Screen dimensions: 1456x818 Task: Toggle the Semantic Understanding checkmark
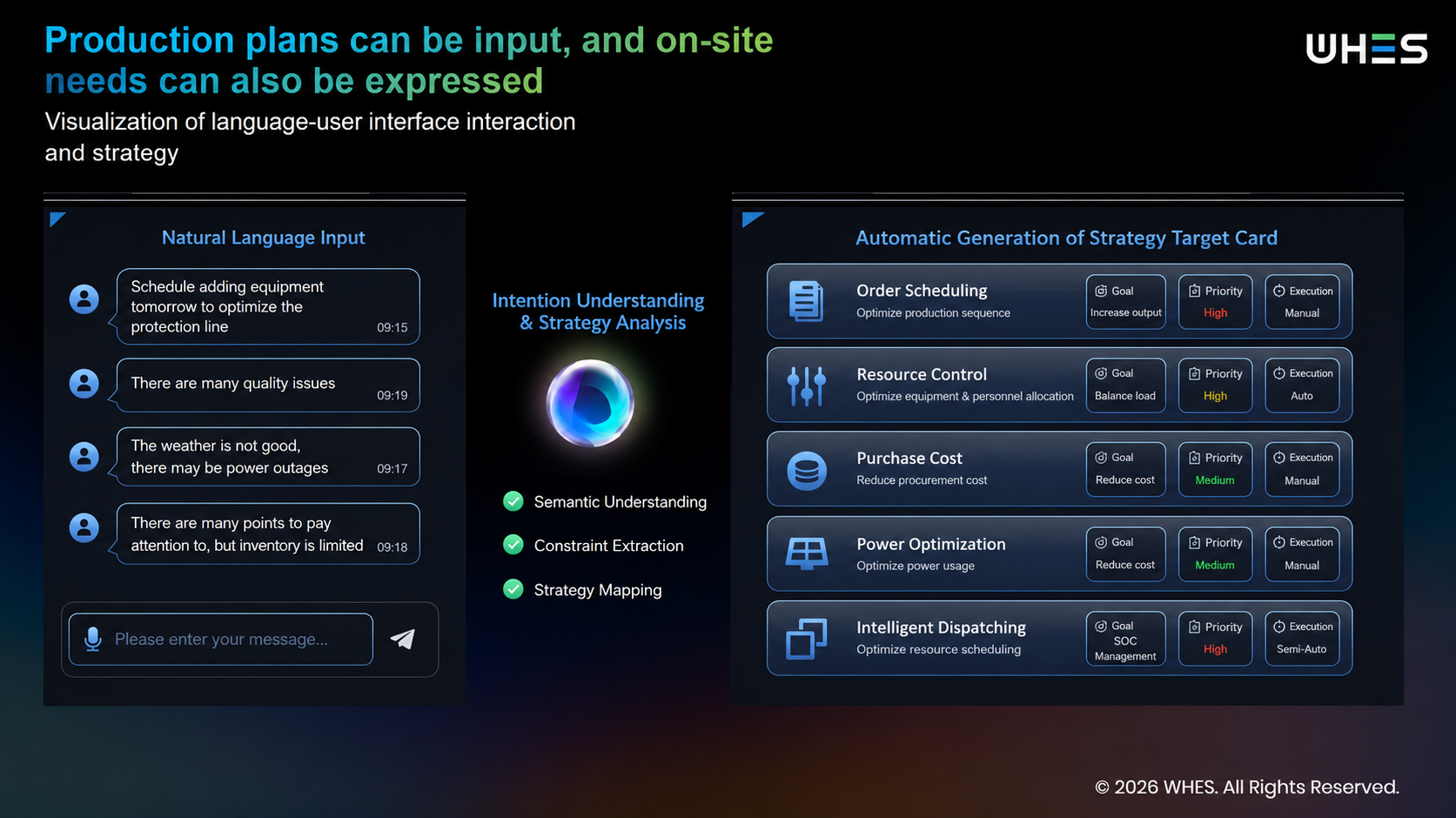click(x=513, y=501)
